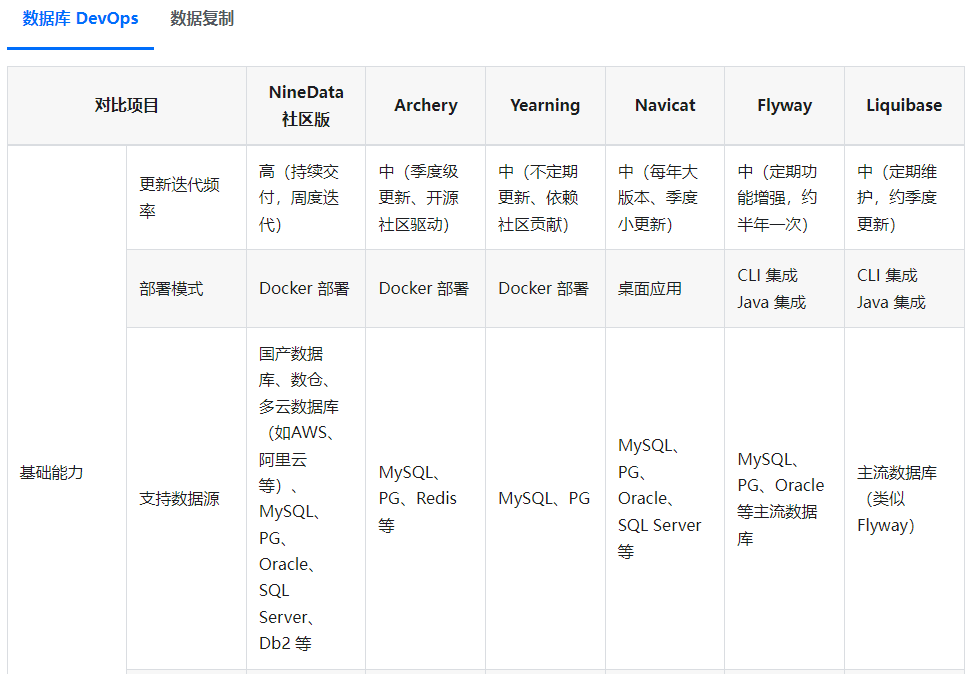This screenshot has width=974, height=674.
Task: Click the Liquibase column header
Action: [904, 106]
